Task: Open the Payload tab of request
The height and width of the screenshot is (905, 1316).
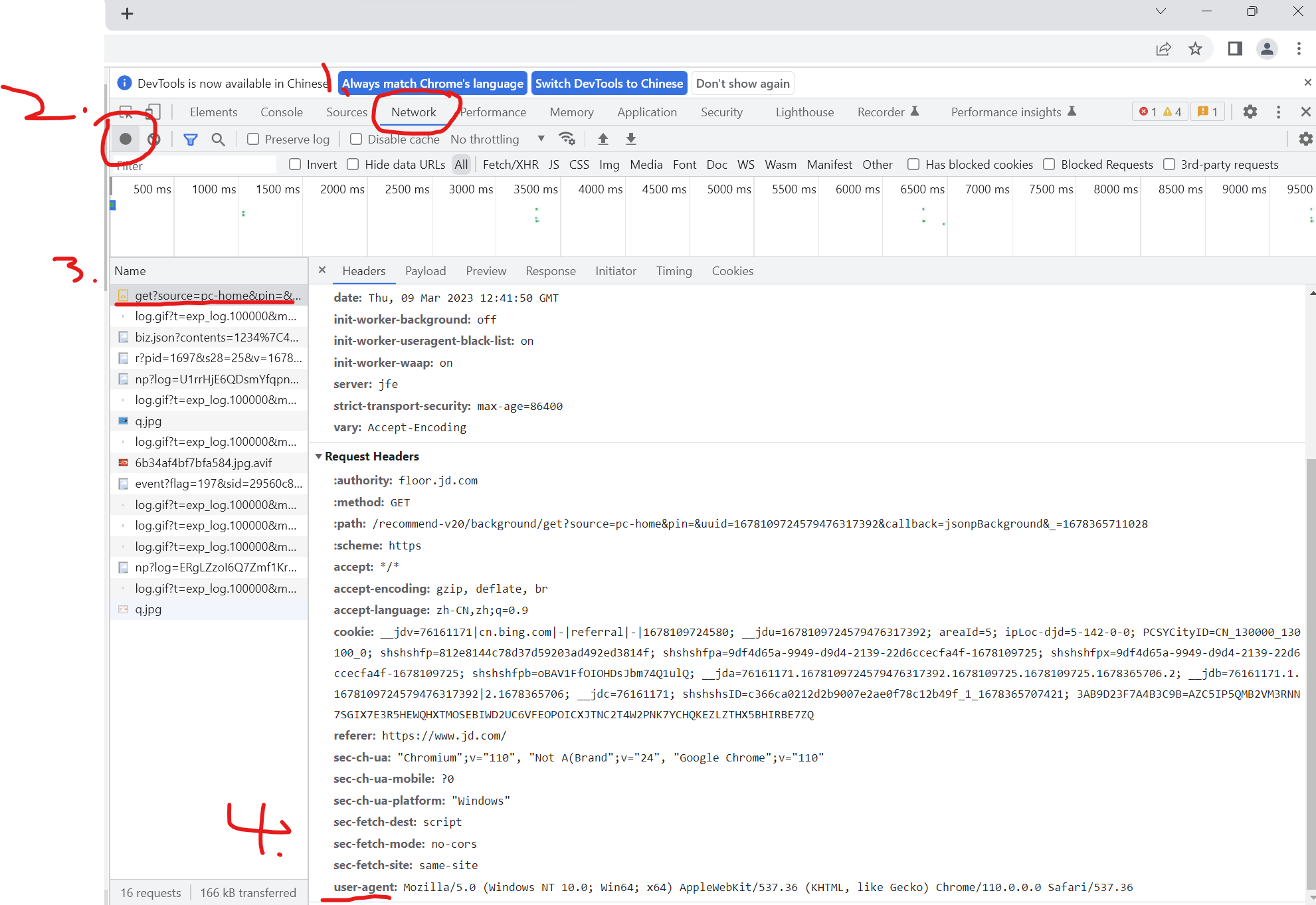Action: (x=425, y=270)
